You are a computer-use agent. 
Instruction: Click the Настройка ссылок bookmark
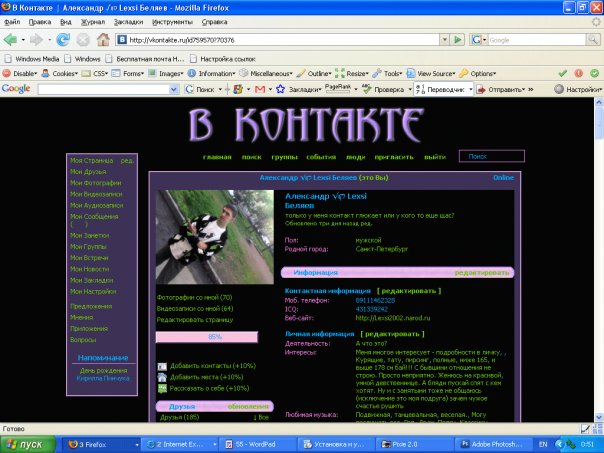click(x=223, y=59)
